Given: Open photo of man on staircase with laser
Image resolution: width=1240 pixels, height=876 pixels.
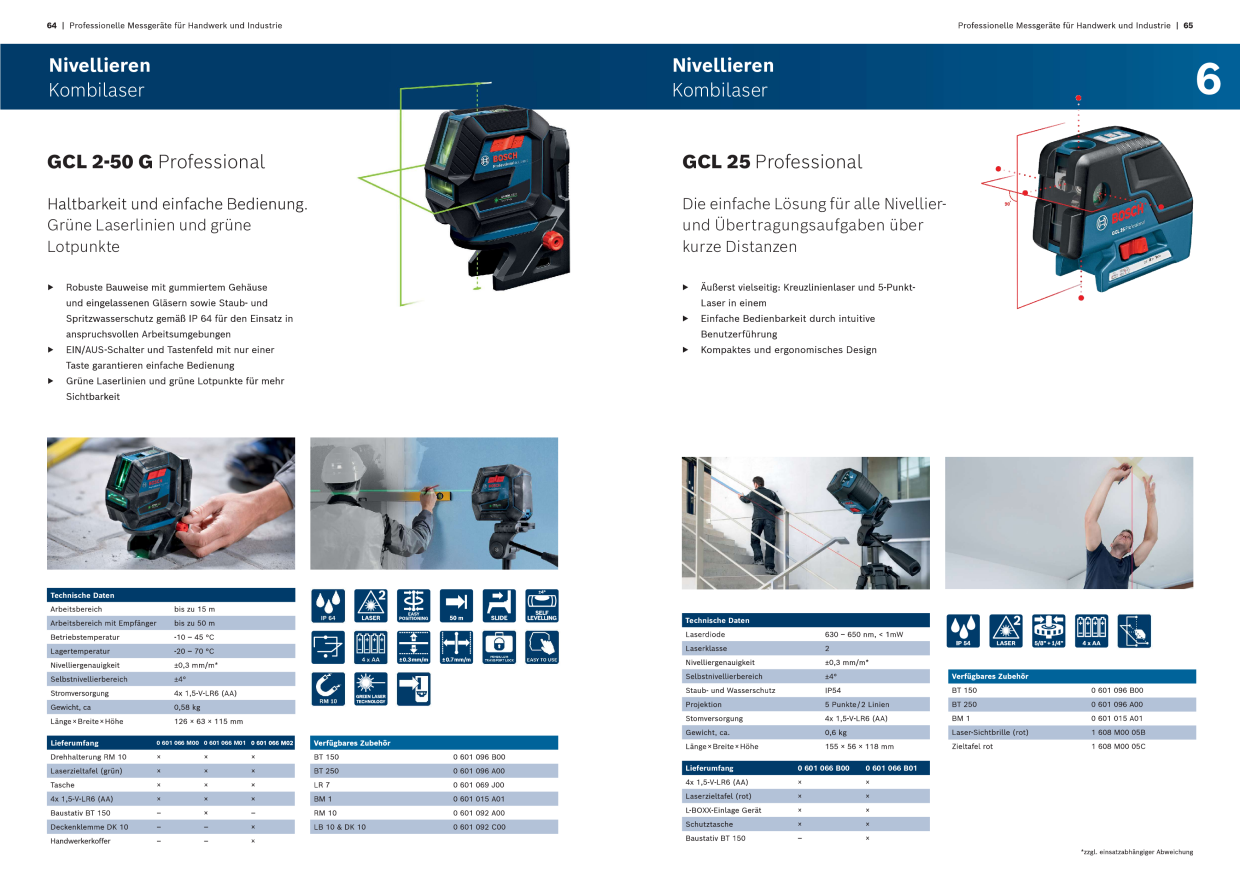Looking at the screenshot, I should 806,523.
